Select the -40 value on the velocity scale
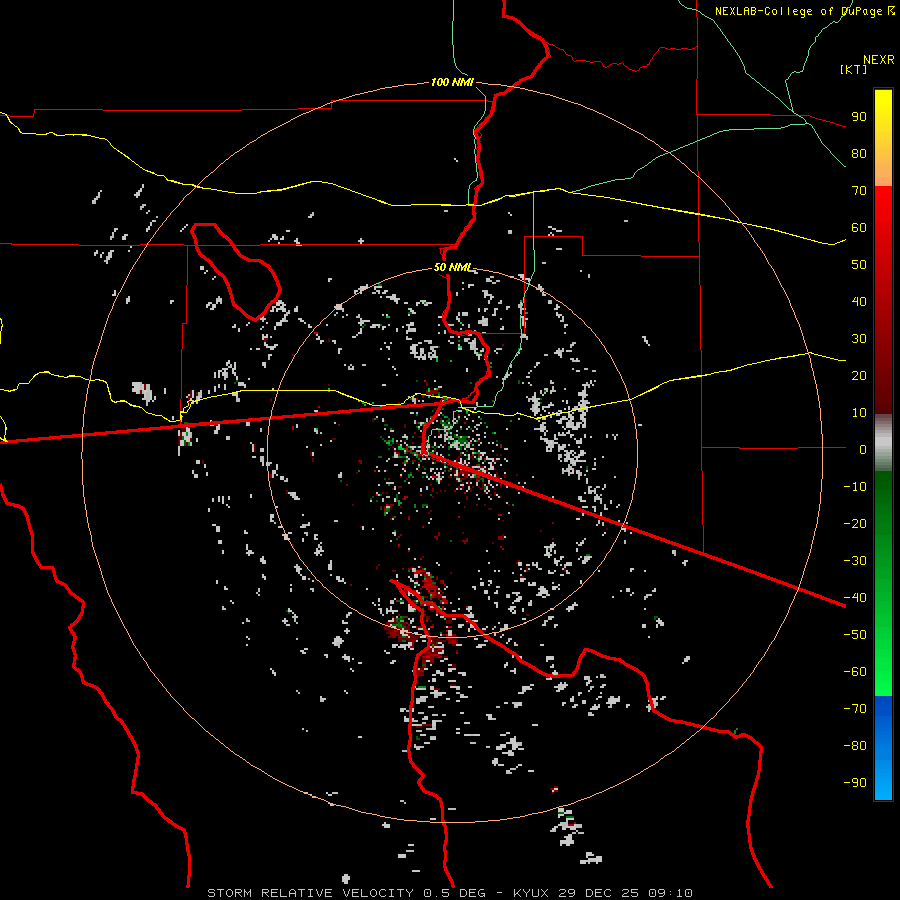Screen dimensions: 900x900 855,598
